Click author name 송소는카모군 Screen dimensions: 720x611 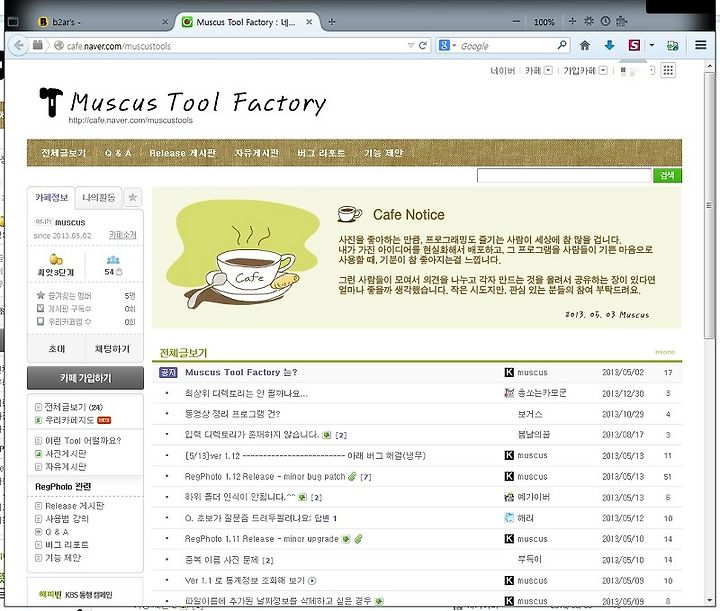tap(542, 393)
